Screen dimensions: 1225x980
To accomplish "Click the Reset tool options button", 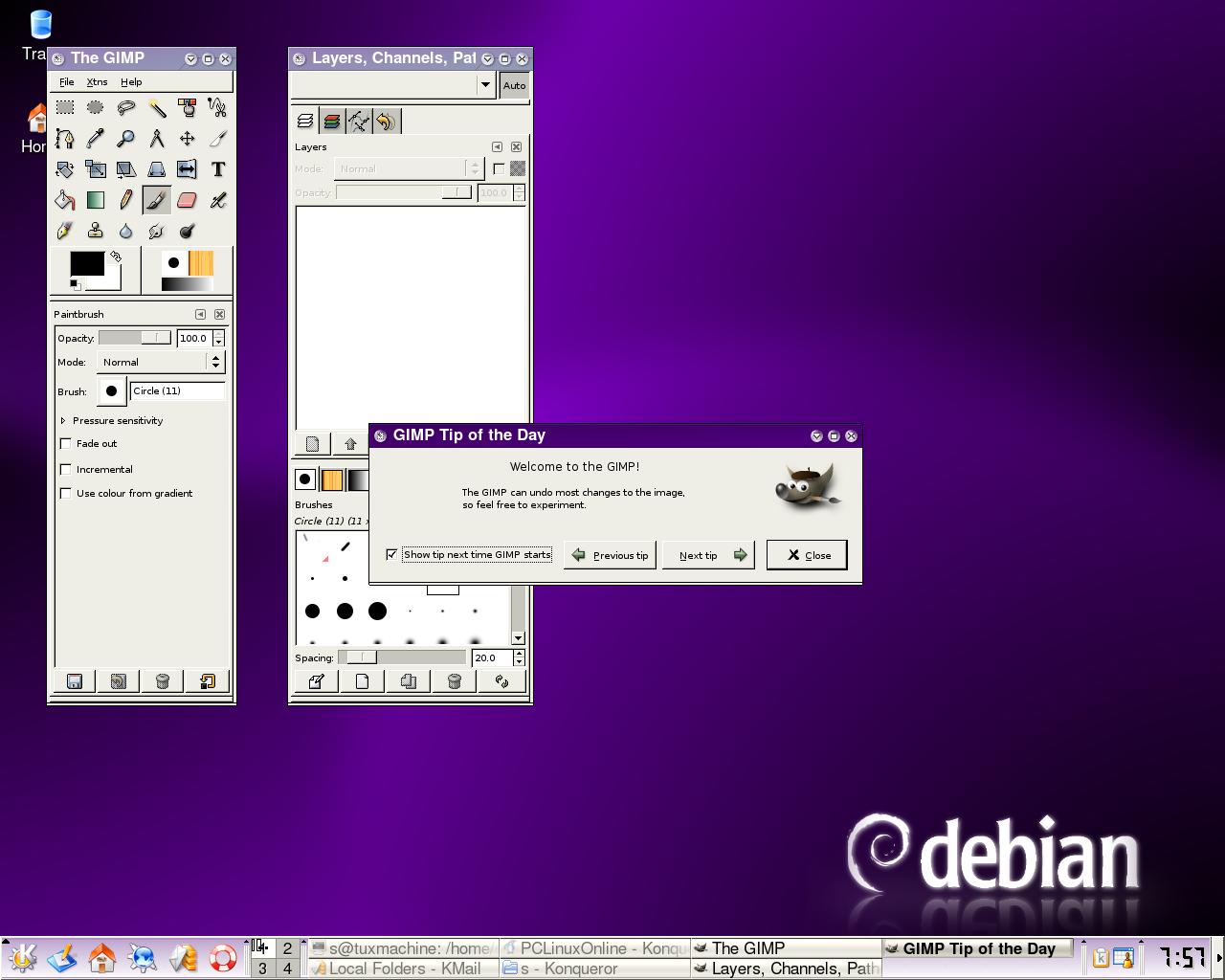I will click(207, 681).
